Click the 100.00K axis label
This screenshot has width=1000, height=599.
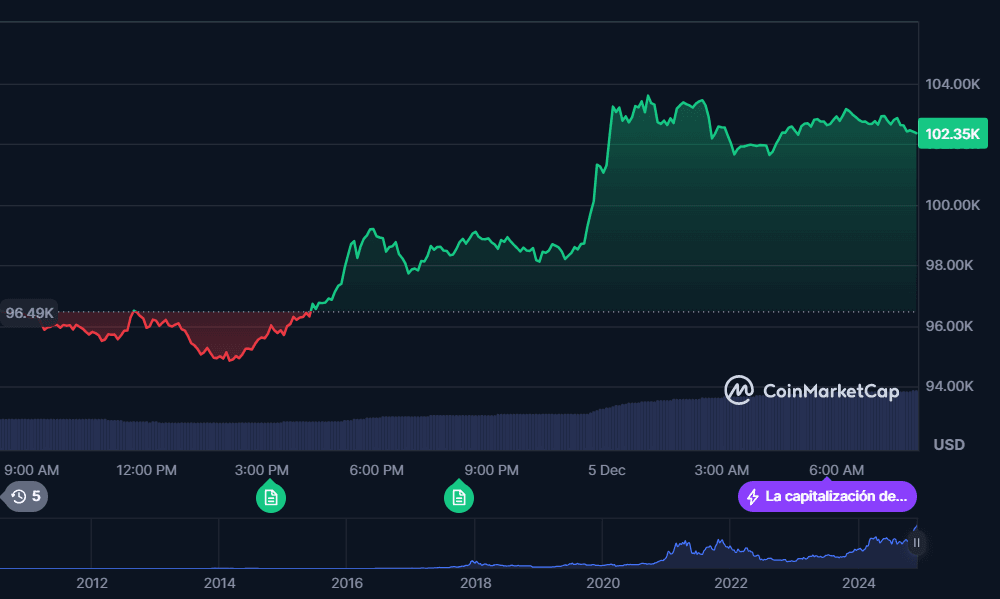[952, 205]
